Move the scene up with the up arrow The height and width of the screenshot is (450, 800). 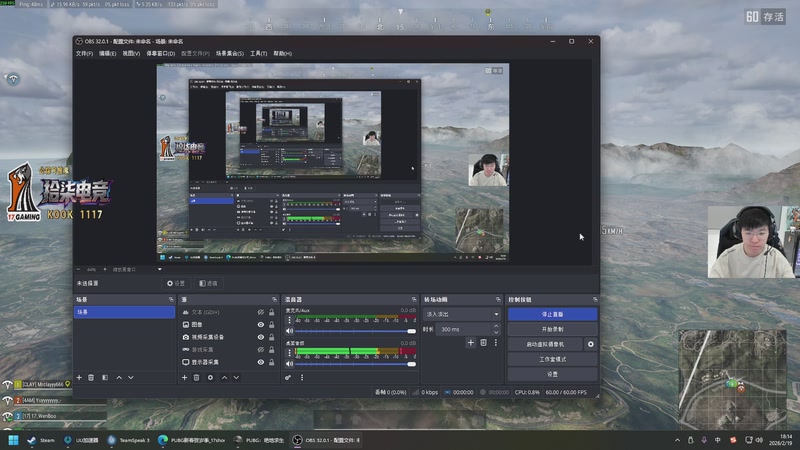point(119,378)
